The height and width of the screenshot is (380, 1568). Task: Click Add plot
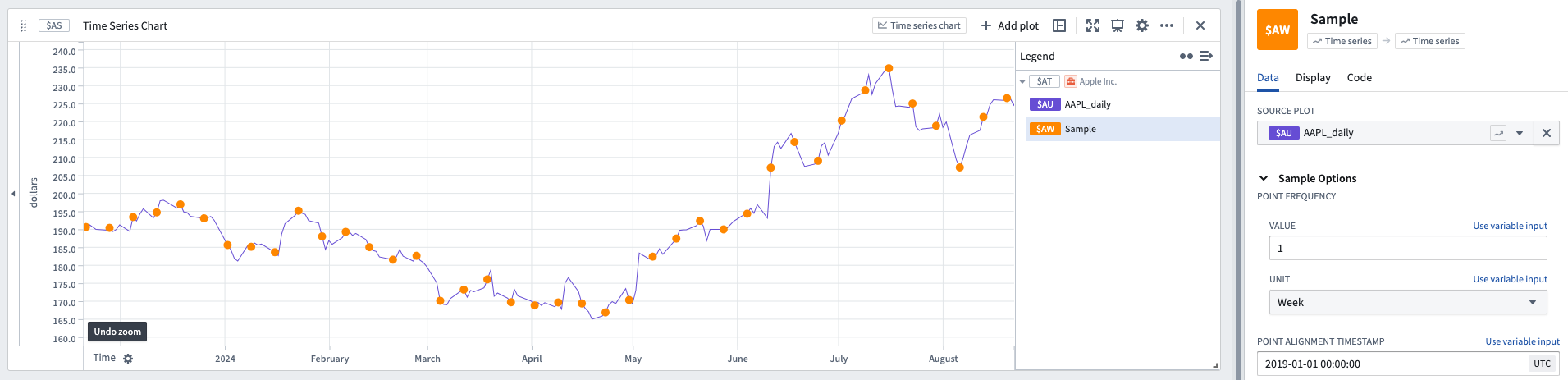point(1009,25)
